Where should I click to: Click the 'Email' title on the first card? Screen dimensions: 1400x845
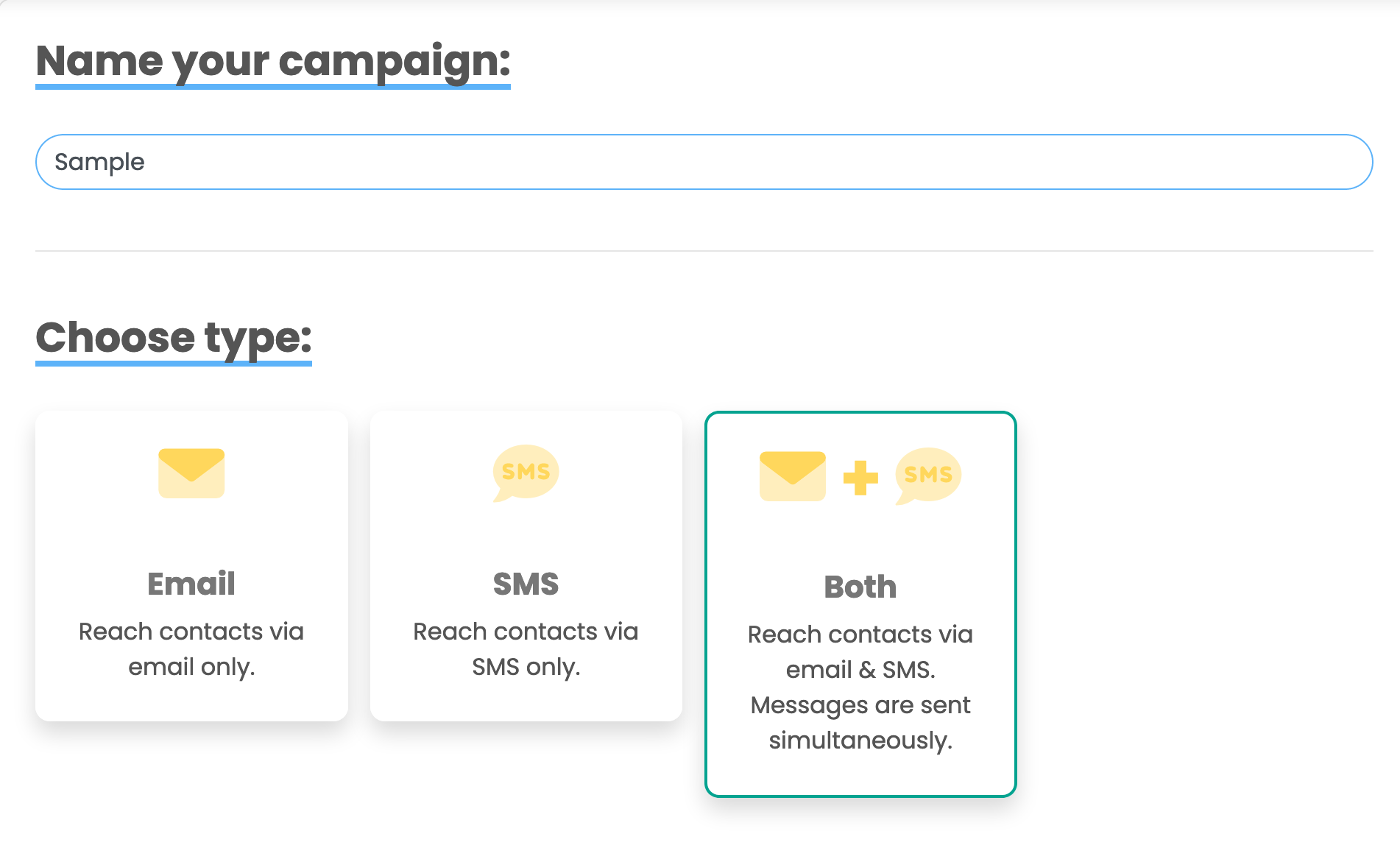(191, 584)
